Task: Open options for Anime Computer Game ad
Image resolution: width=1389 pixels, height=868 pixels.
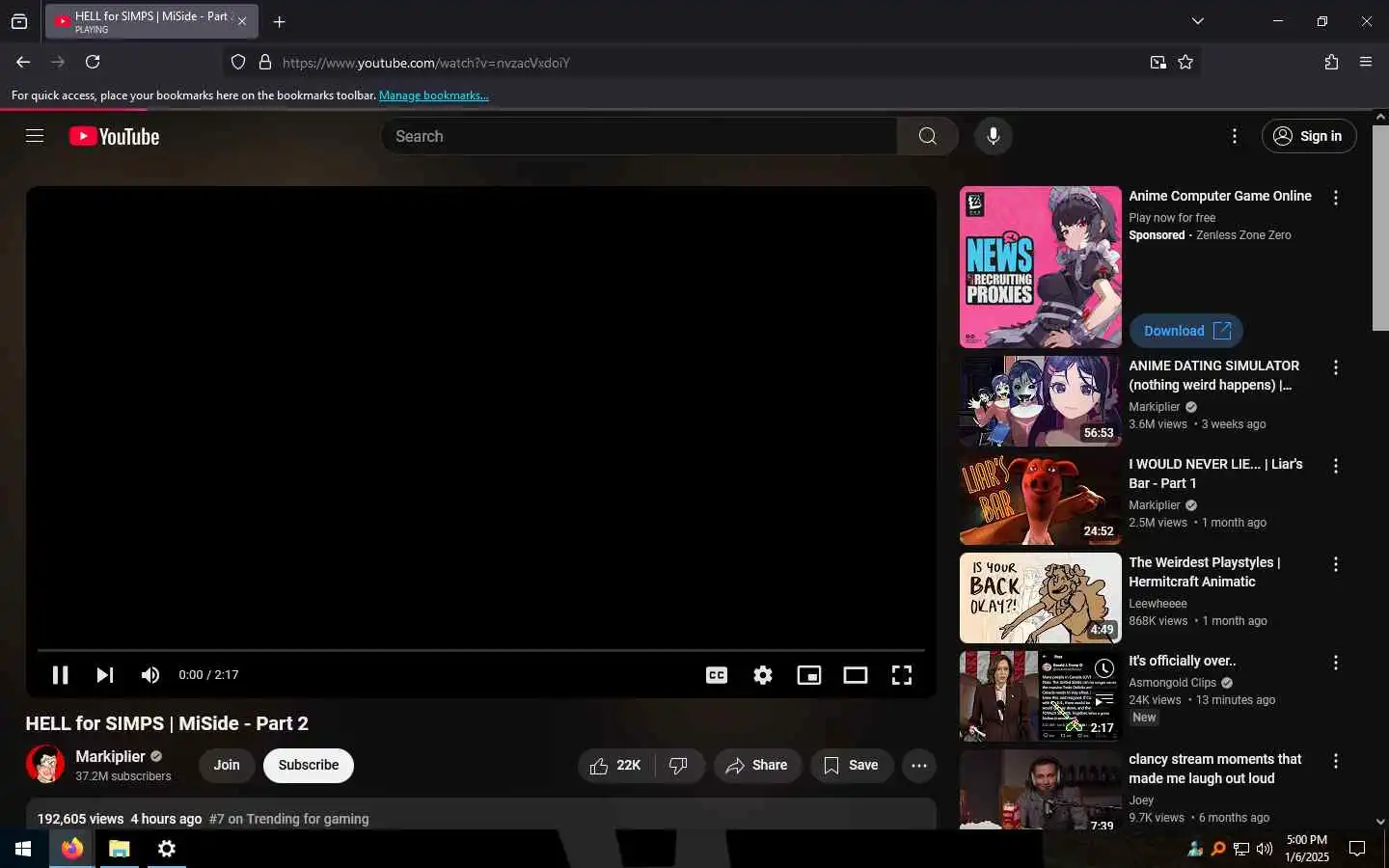Action: [1336, 198]
